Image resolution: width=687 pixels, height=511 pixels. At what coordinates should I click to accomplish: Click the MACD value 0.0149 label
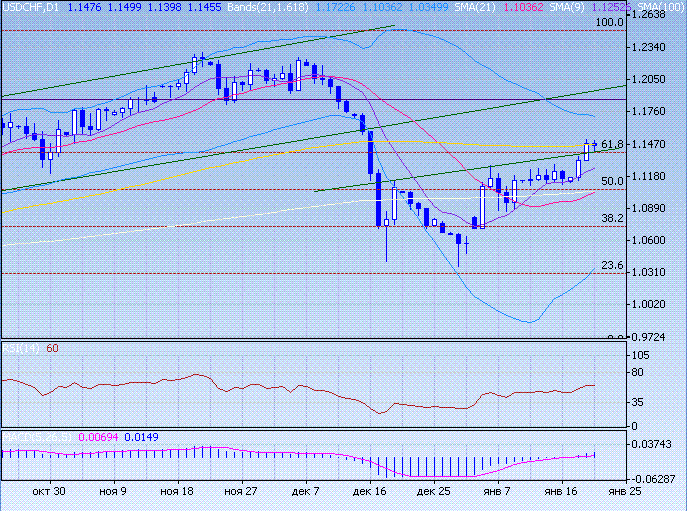pos(146,437)
